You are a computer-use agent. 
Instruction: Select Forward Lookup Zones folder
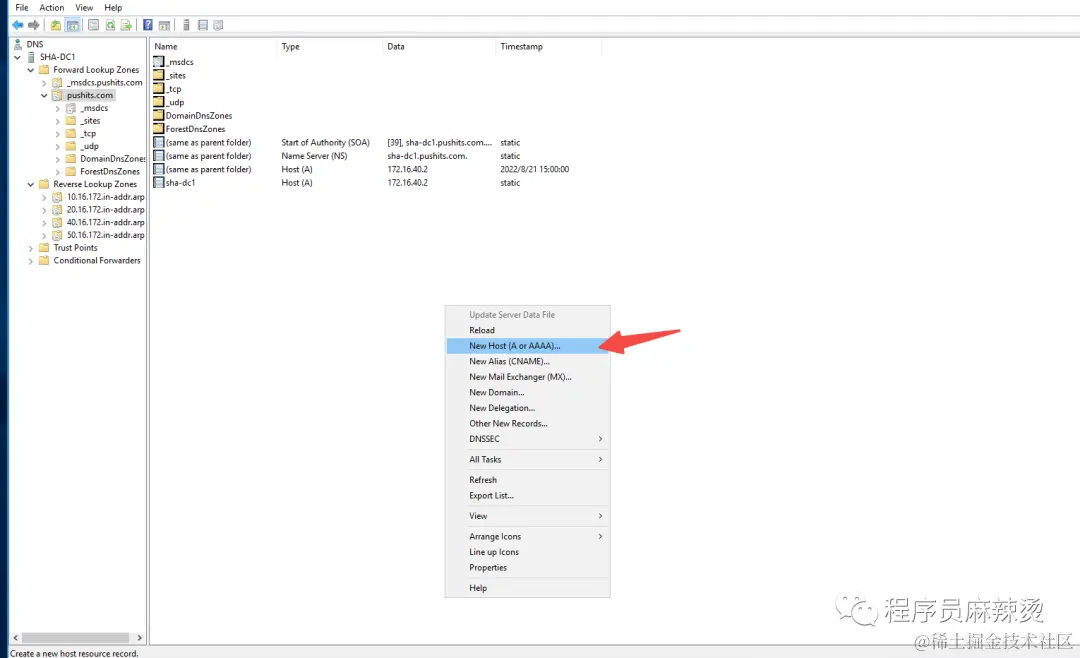96,70
